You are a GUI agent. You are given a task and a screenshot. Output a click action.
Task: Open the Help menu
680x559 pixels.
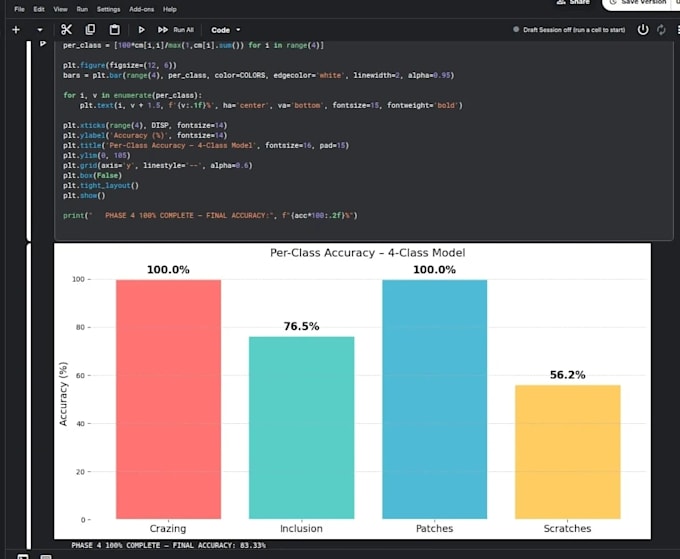(x=170, y=9)
